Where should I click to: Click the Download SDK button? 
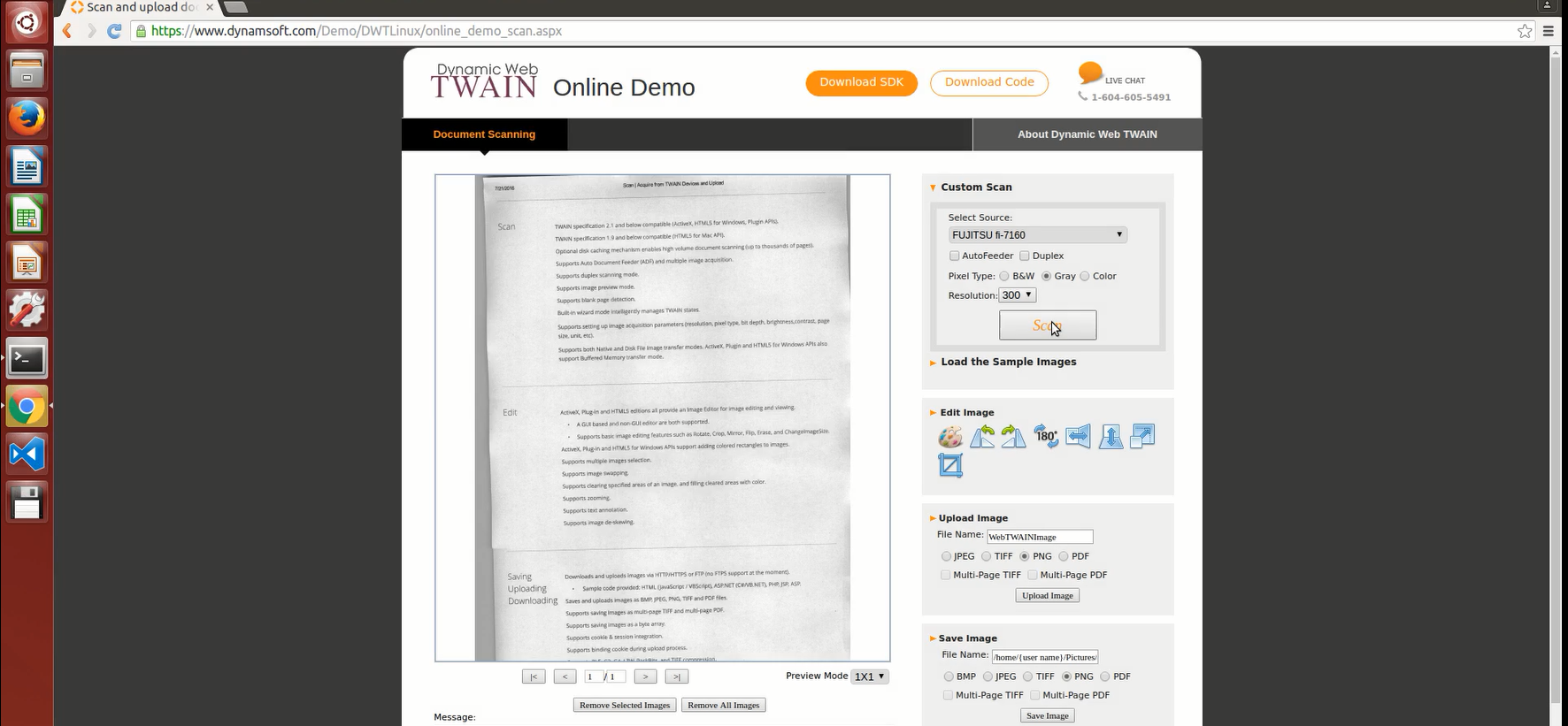coord(861,82)
